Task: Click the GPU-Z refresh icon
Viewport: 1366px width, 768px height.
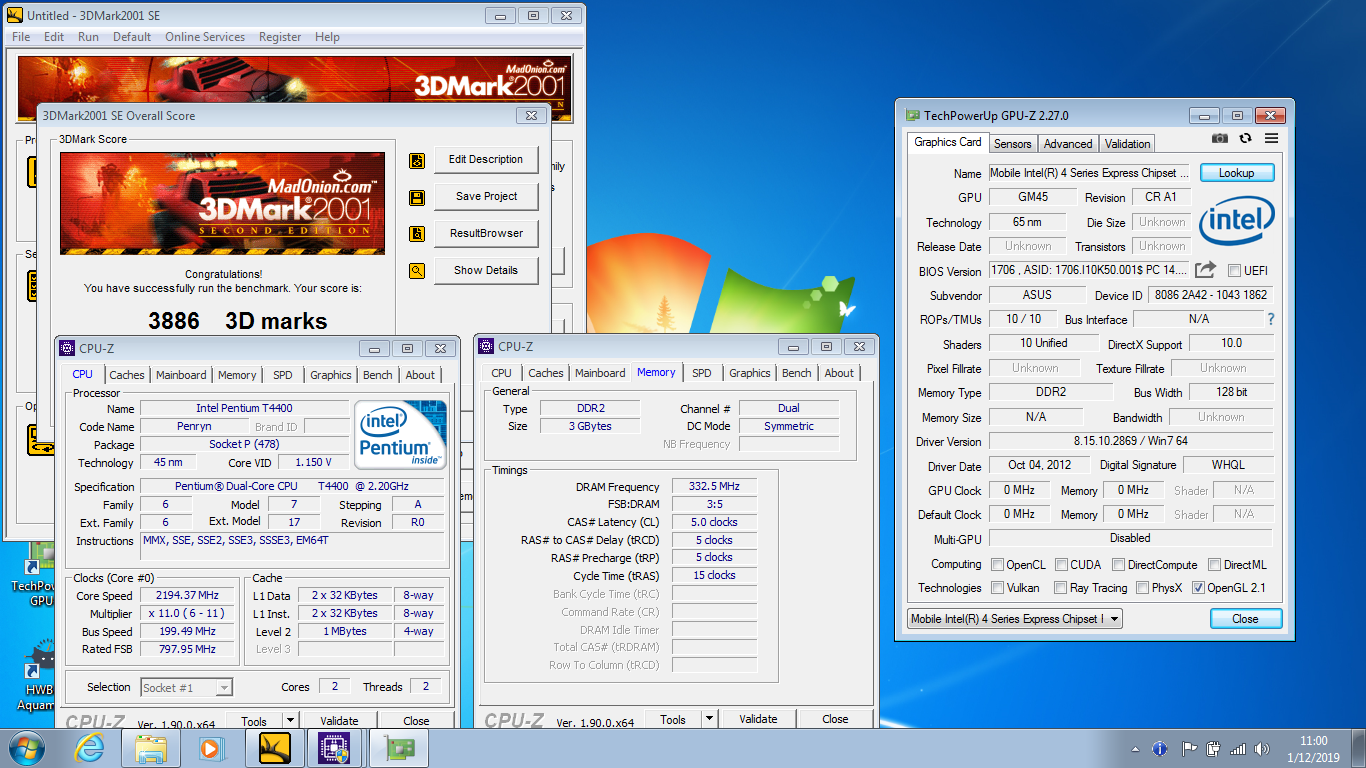Action: (x=1245, y=139)
